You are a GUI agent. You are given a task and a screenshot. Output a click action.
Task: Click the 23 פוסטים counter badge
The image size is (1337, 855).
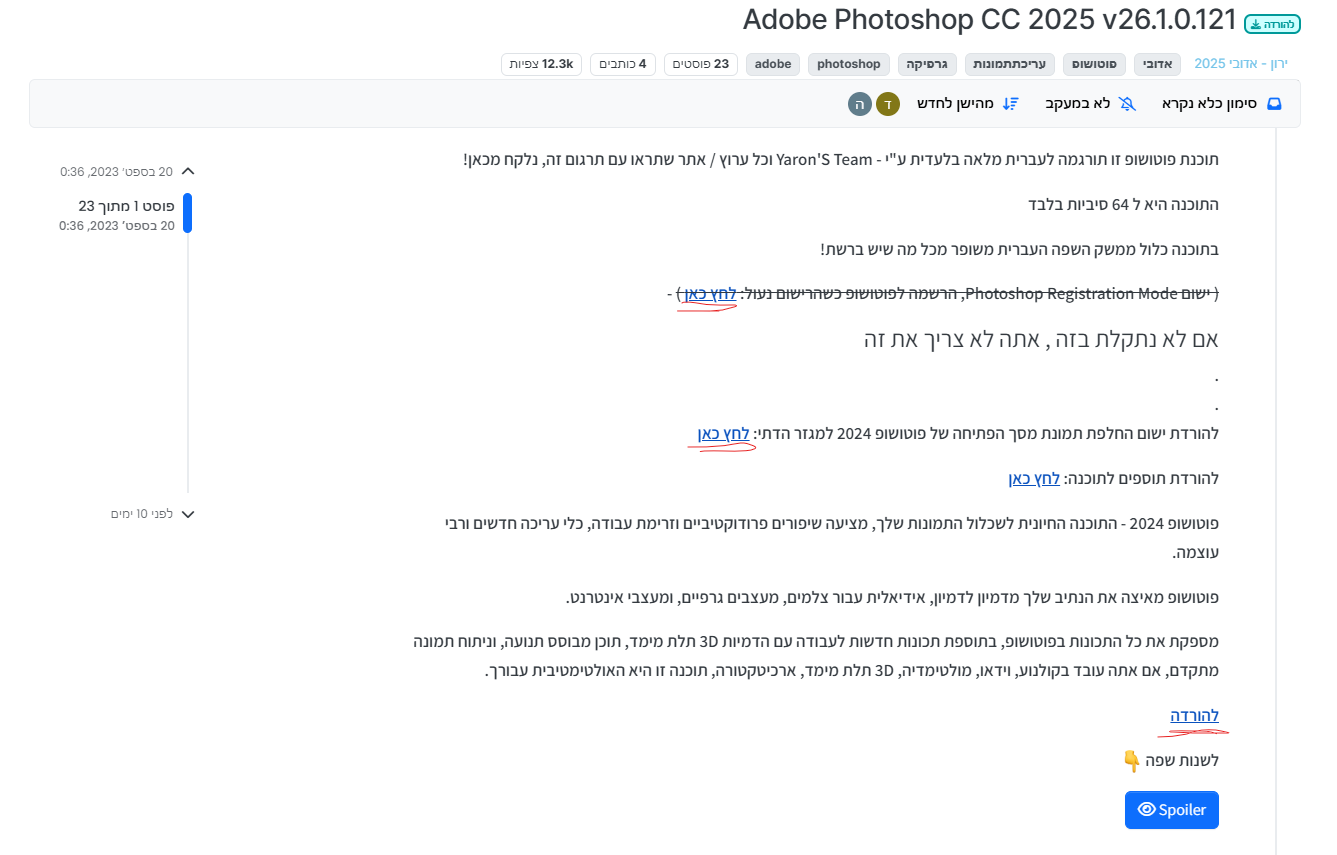coord(701,64)
